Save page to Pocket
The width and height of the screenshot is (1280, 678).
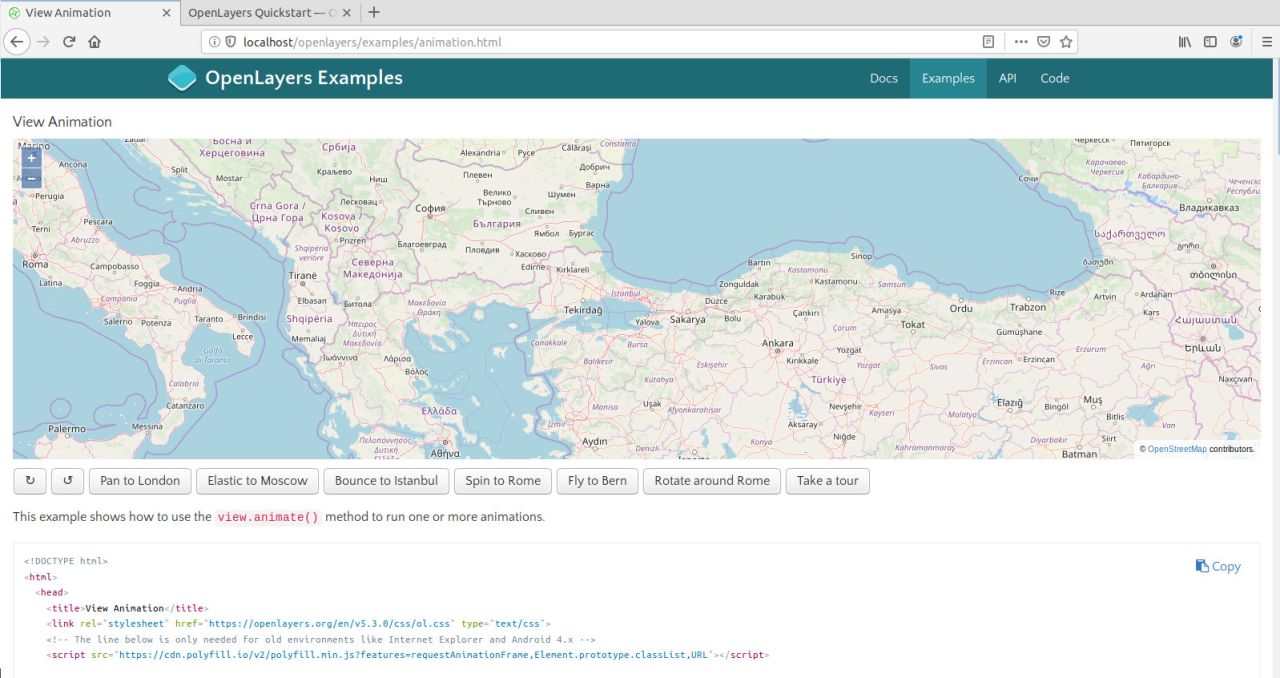pos(1044,42)
